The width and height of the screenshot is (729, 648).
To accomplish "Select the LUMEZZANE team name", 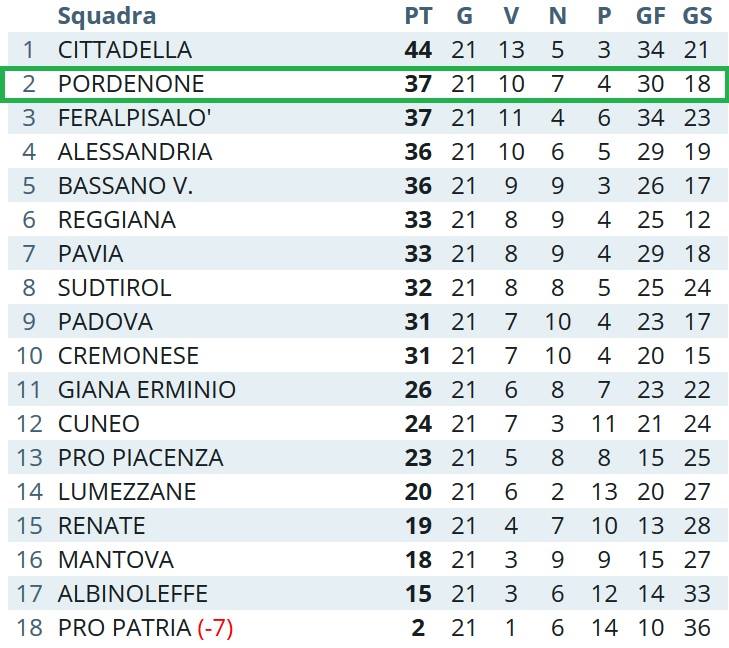I will [x=127, y=491].
